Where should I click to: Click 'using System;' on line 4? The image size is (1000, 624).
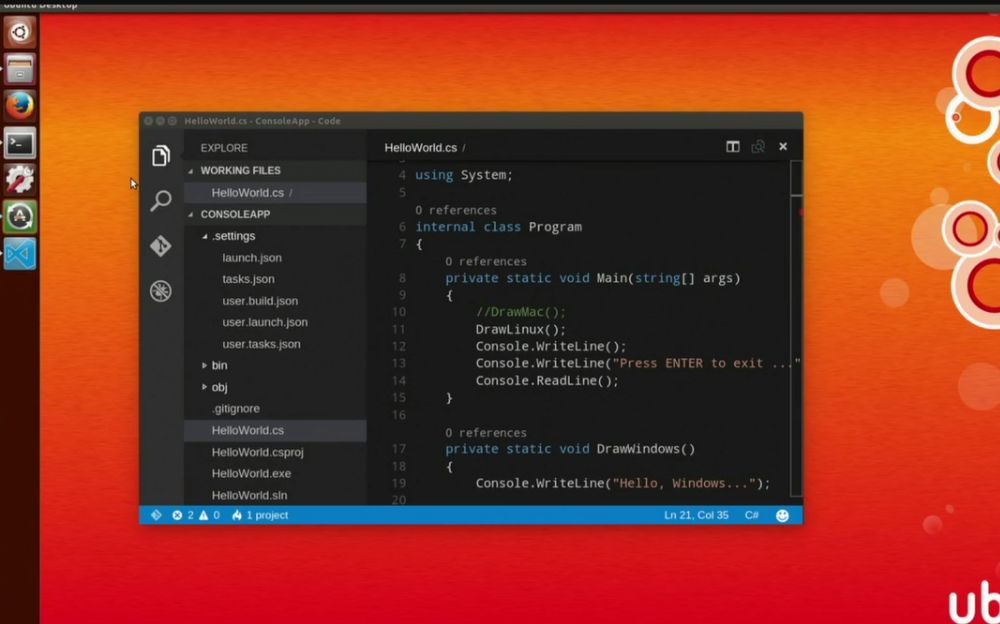click(464, 175)
